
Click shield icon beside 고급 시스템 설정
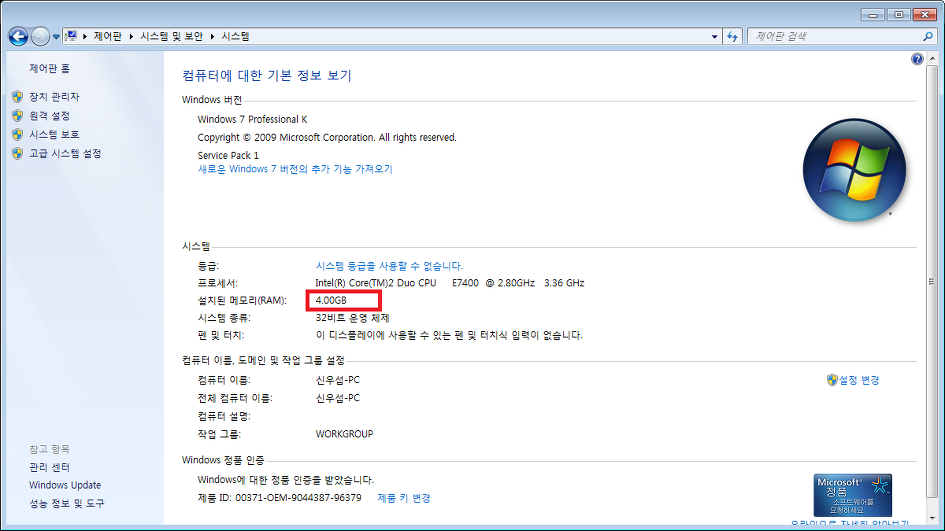pos(17,153)
